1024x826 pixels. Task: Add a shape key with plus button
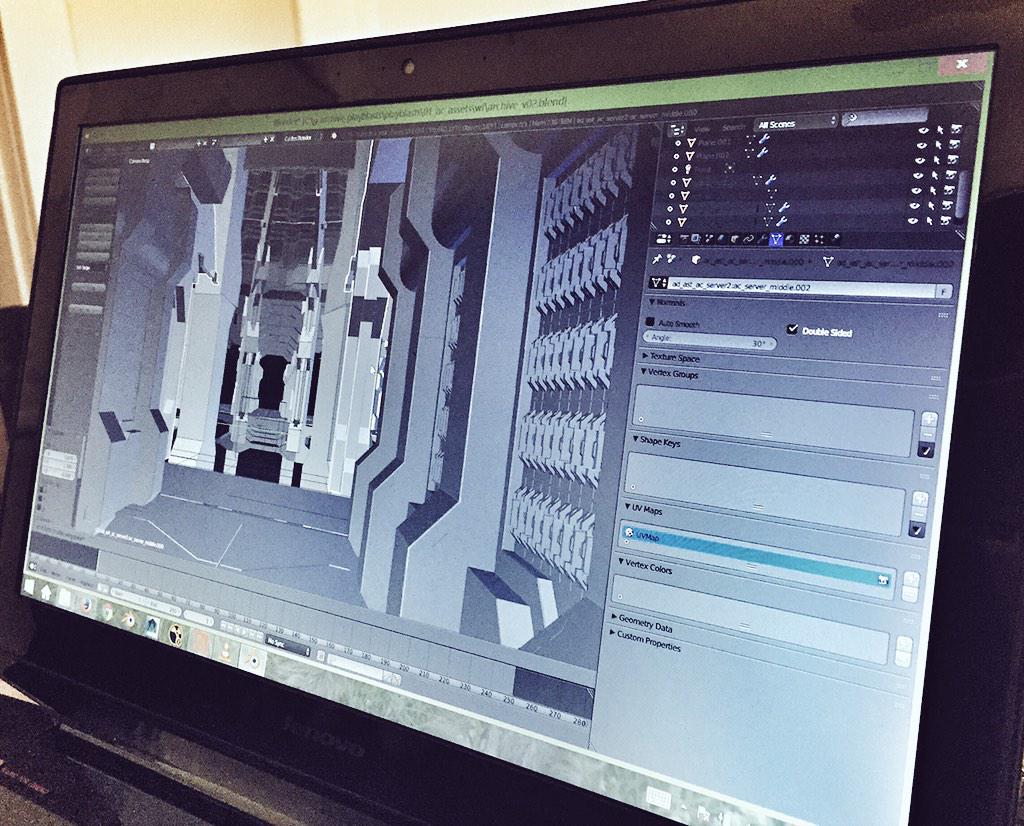tap(921, 498)
